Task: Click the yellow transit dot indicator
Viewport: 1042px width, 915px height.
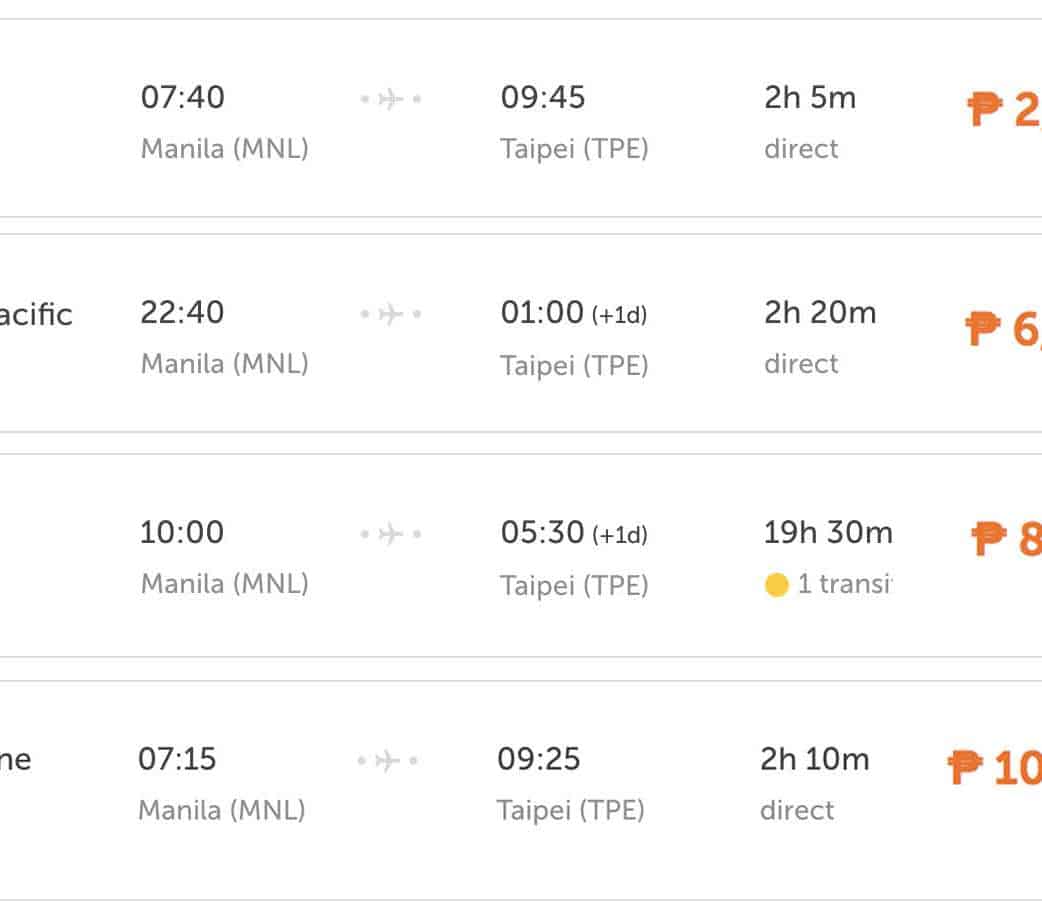Action: coord(776,585)
